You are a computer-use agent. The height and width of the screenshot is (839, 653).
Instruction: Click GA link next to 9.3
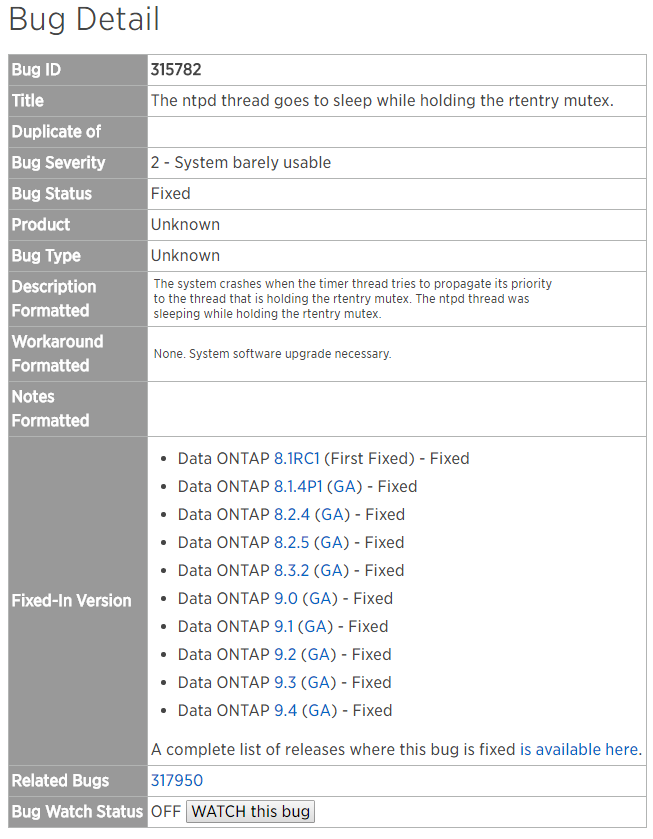tap(318, 682)
